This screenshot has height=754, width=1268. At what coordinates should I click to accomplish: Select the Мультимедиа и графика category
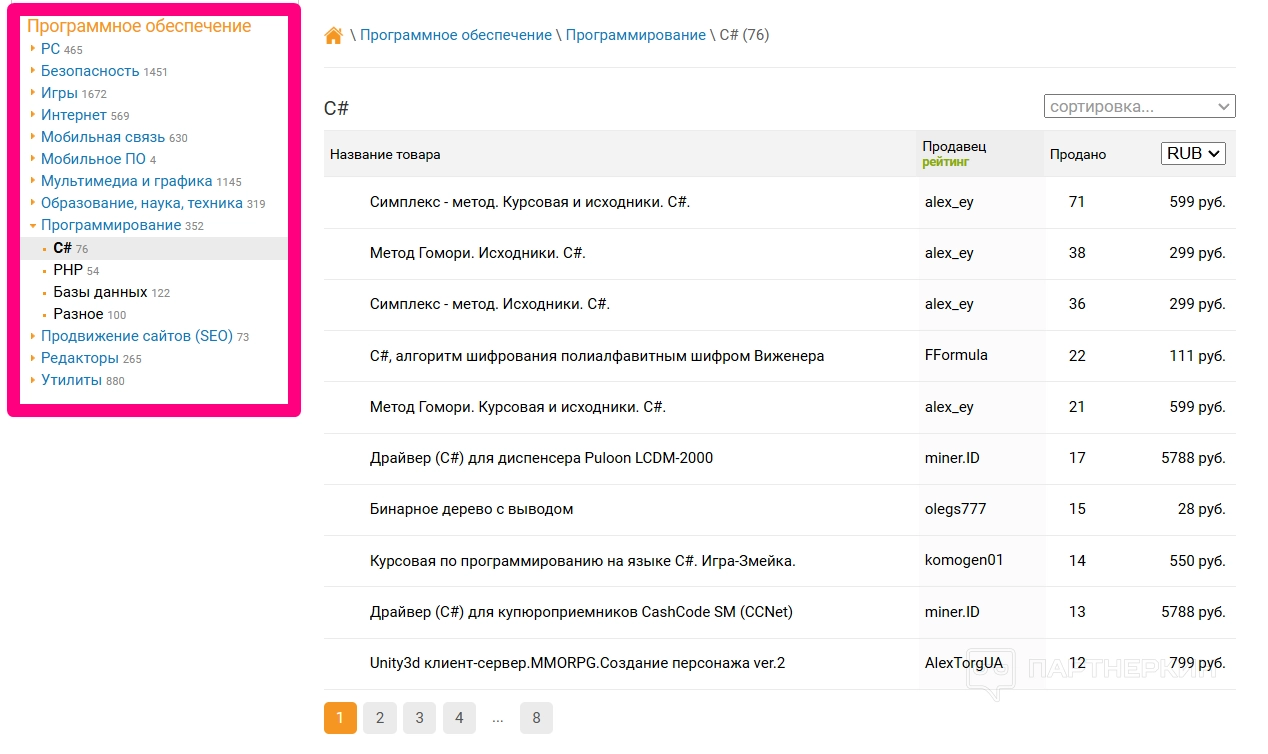click(x=126, y=181)
